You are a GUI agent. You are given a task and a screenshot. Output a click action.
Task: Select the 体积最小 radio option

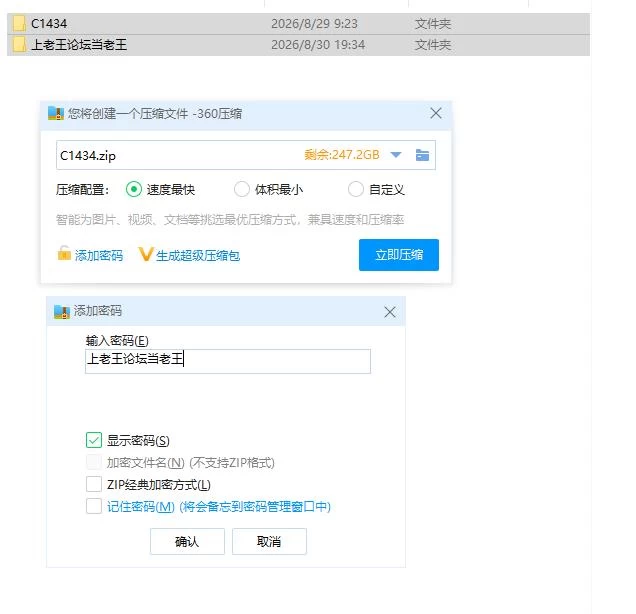pos(242,189)
